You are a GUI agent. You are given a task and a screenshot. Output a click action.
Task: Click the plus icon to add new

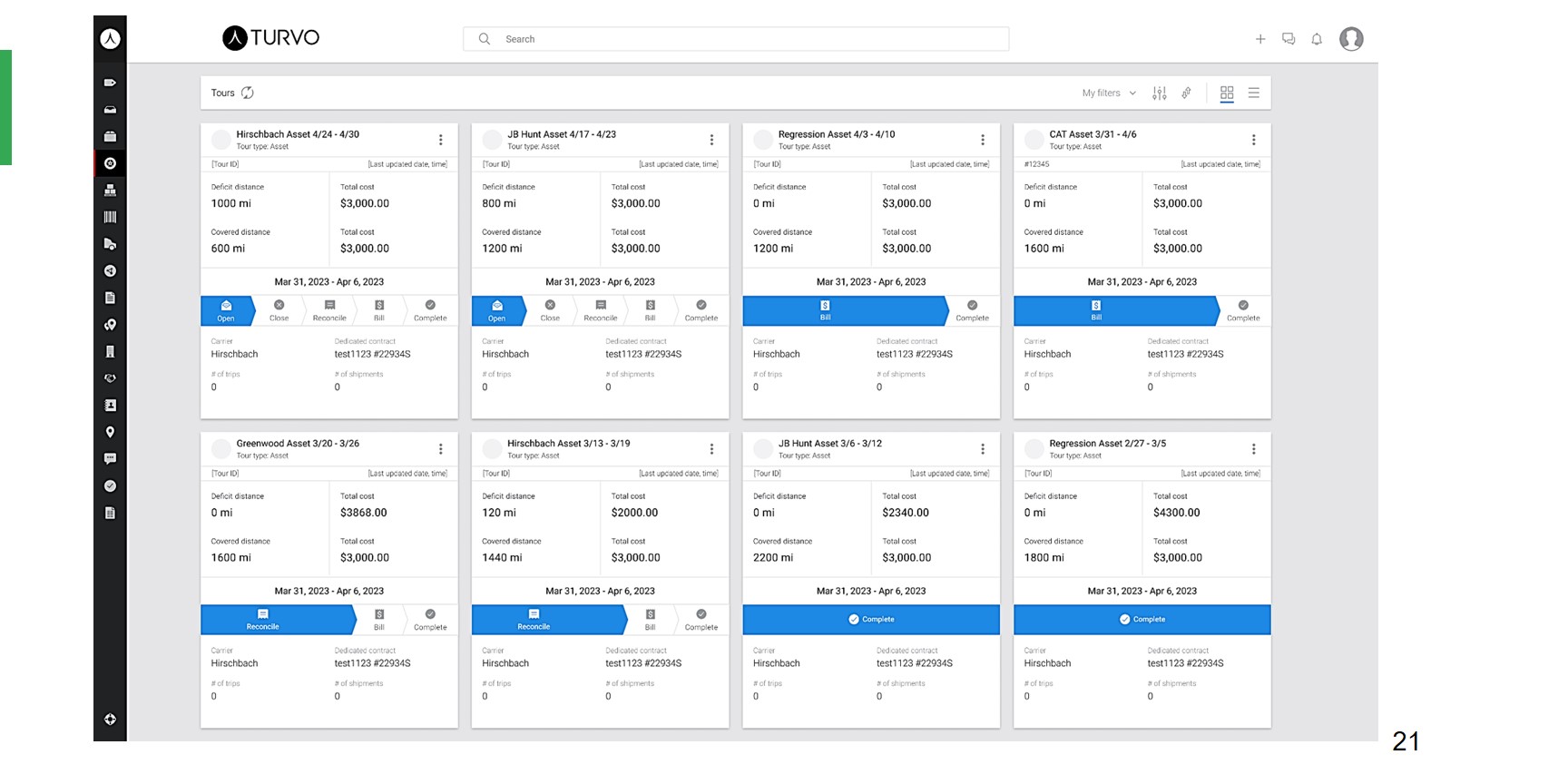click(x=1260, y=39)
